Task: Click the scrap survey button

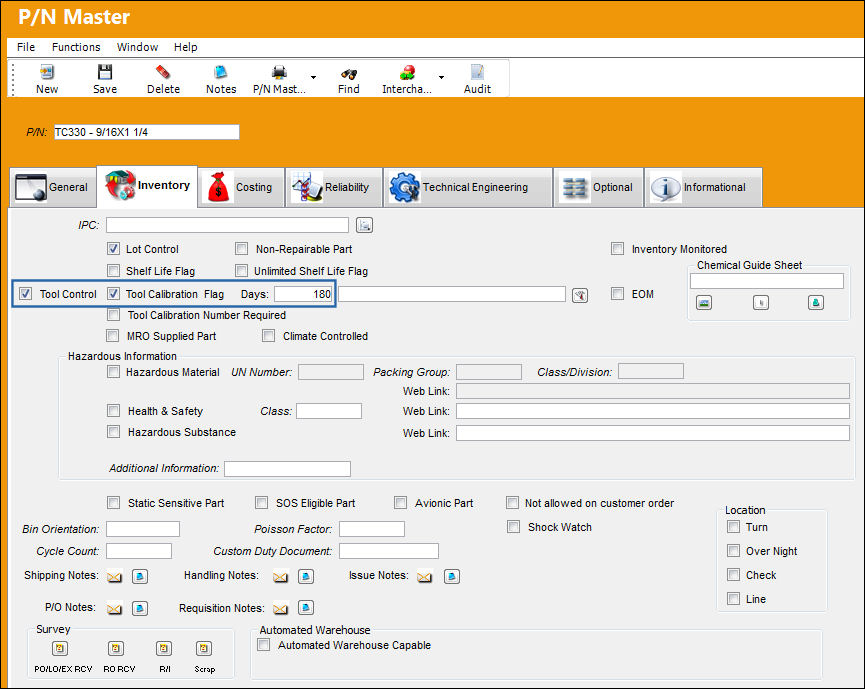Action: point(204,648)
